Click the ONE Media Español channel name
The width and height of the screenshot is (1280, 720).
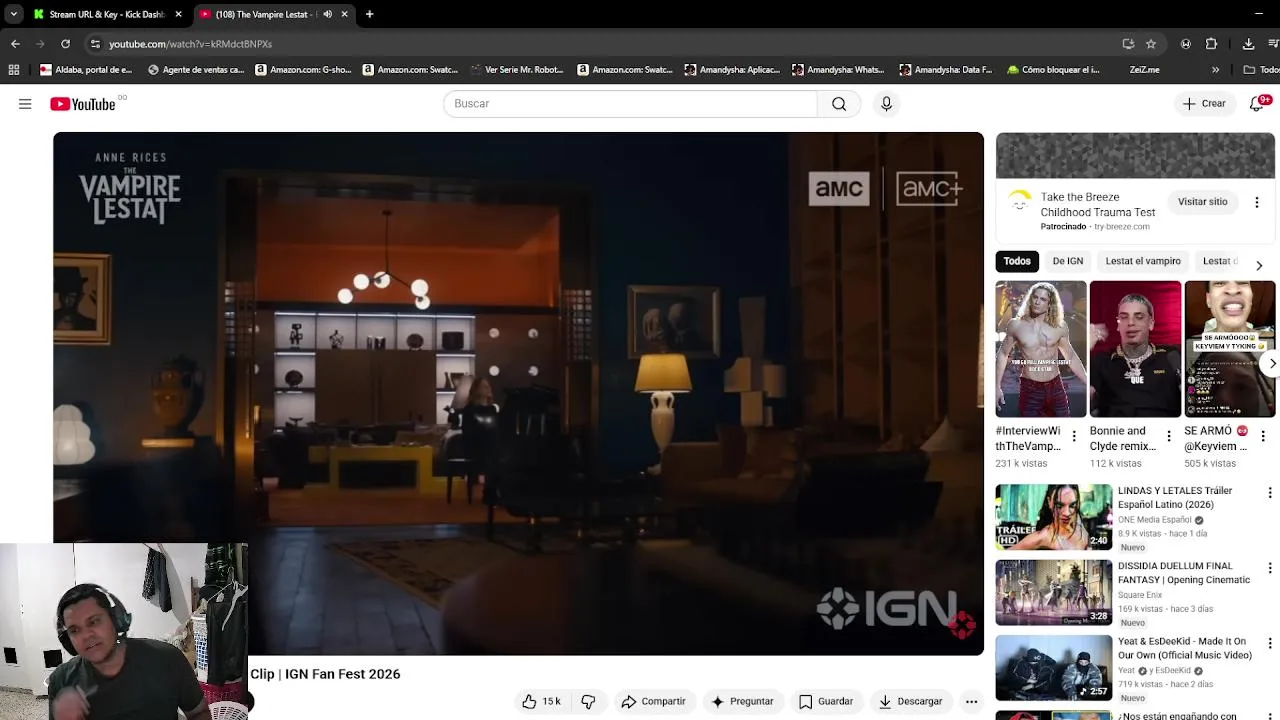tap(1154, 520)
